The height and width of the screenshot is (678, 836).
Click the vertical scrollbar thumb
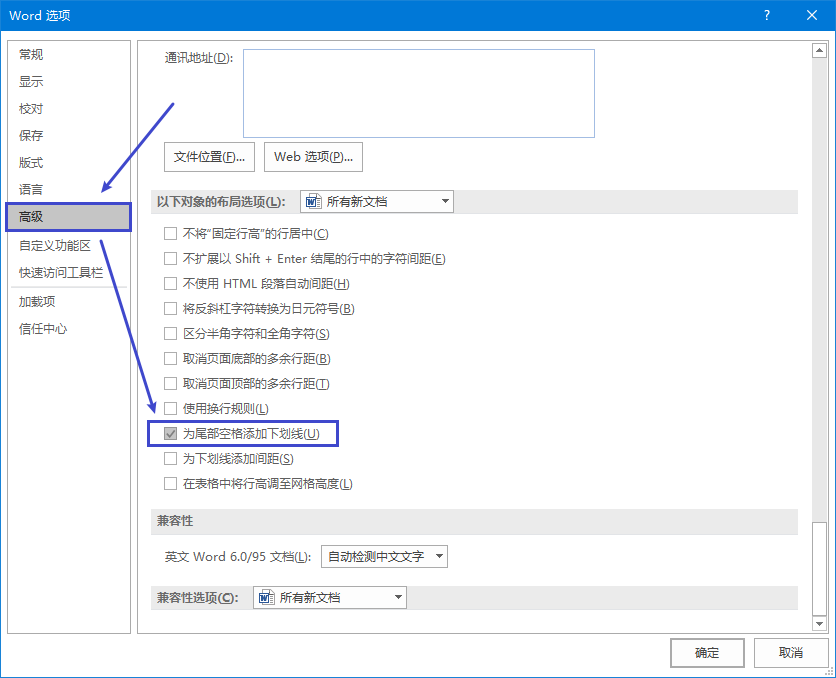[x=819, y=569]
